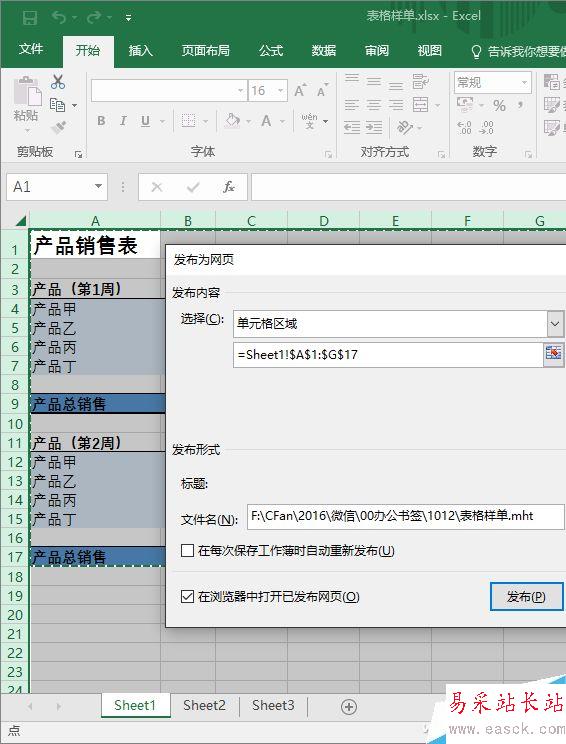Image resolution: width=566 pixels, height=744 pixels.
Task: Expand the publish Choose dropdown list
Action: point(555,324)
